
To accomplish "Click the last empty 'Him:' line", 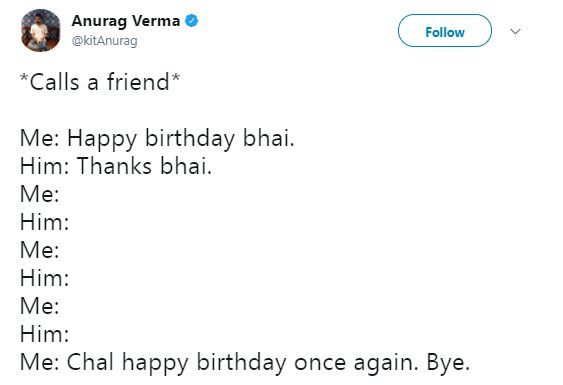I will click(45, 334).
